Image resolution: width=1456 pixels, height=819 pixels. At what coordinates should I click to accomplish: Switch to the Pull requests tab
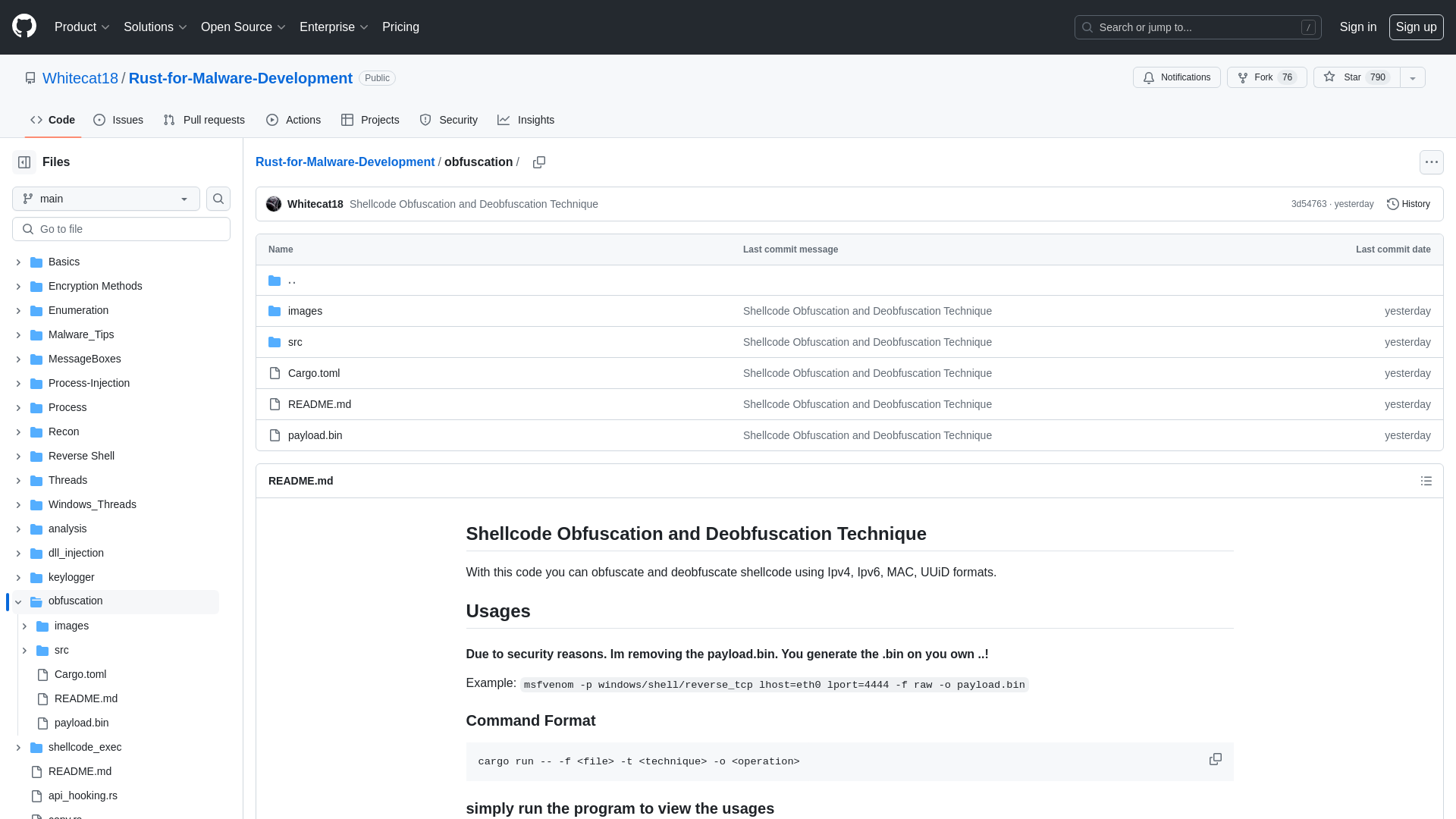pos(204,120)
